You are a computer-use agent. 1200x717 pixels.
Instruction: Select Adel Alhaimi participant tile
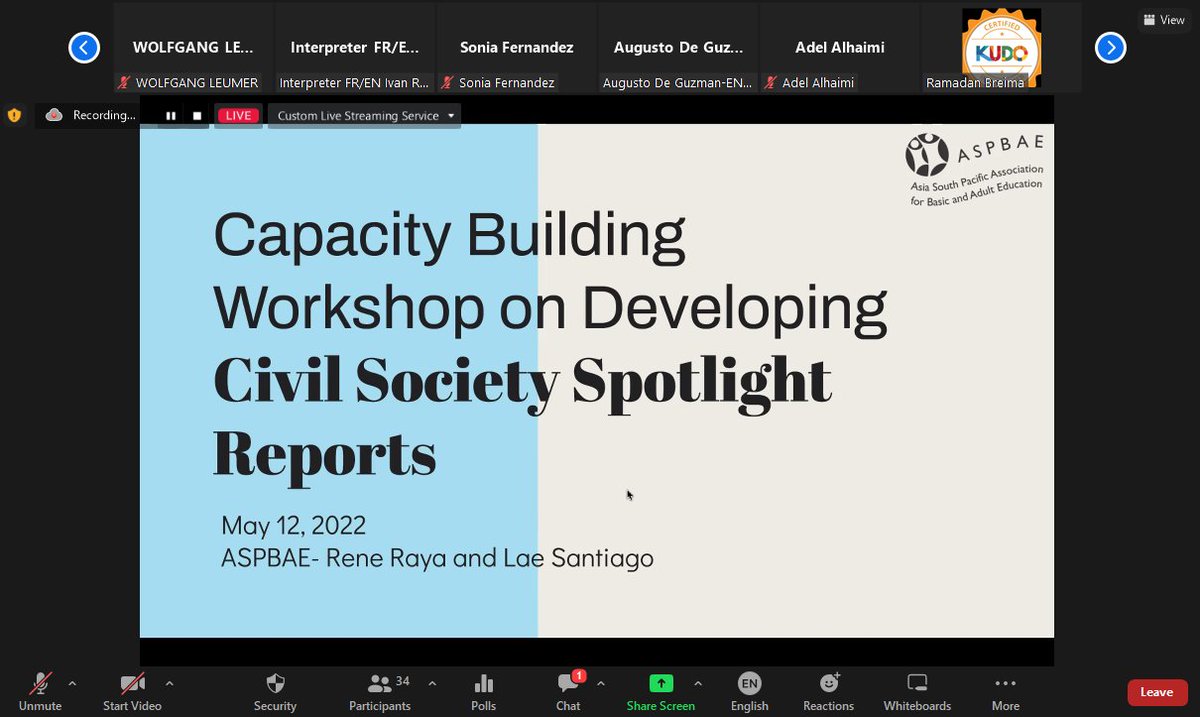click(840, 48)
